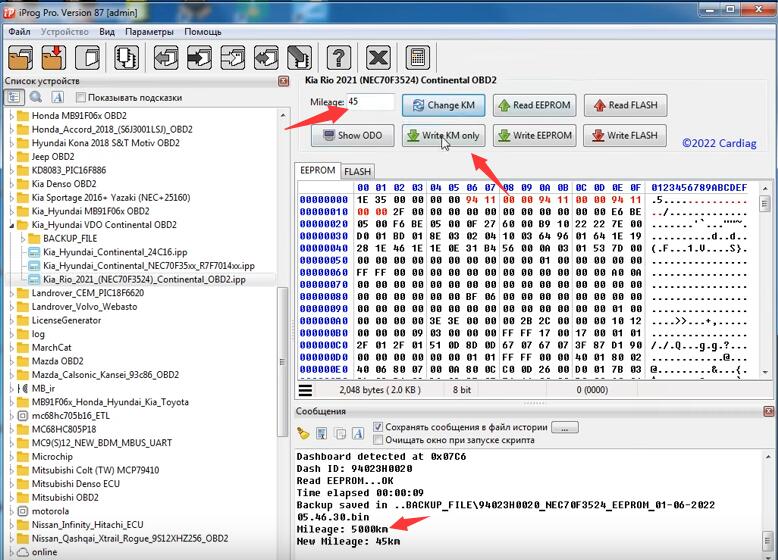The image size is (778, 560).
Task: Click the Mileage input field
Action: [370, 102]
